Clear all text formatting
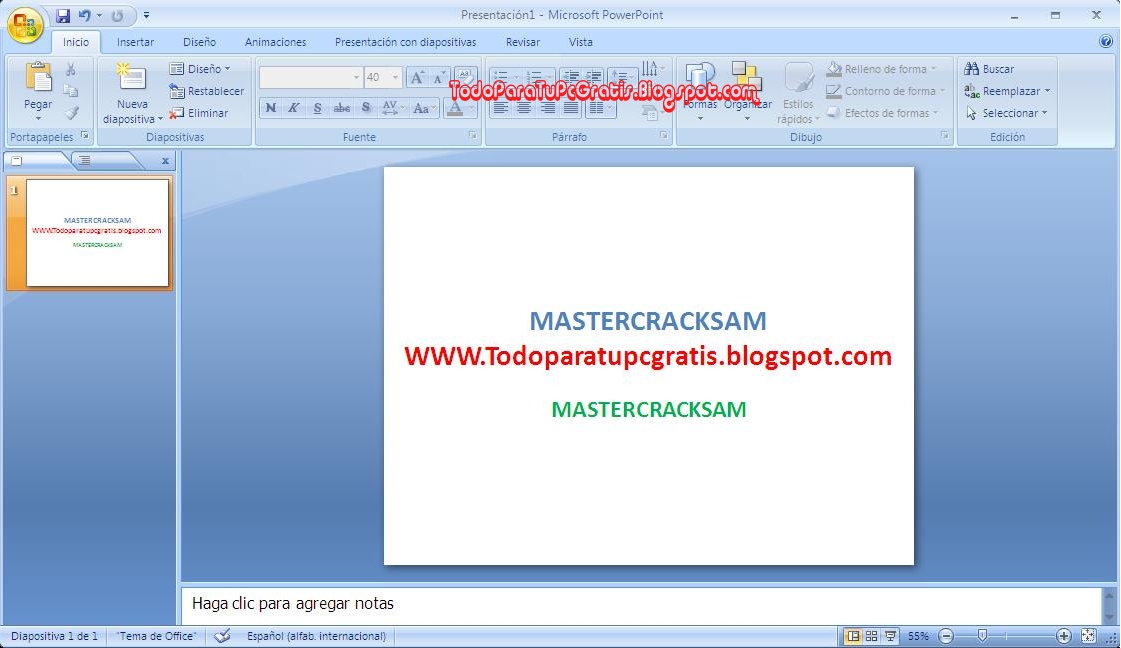This screenshot has width=1121, height=648. click(x=465, y=77)
